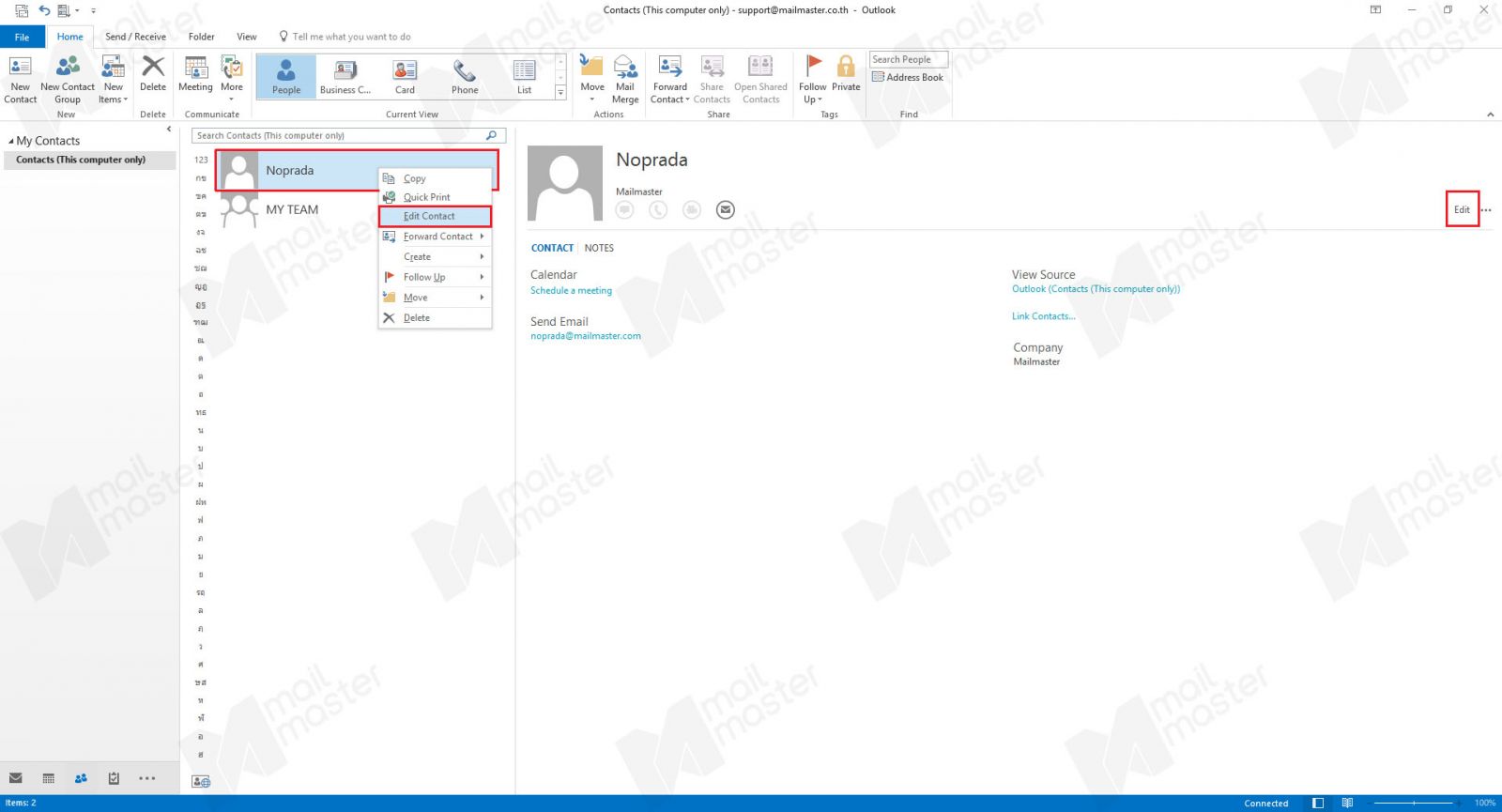1502x812 pixels.
Task: Switch to Tasks navigation icon
Action: (x=114, y=778)
